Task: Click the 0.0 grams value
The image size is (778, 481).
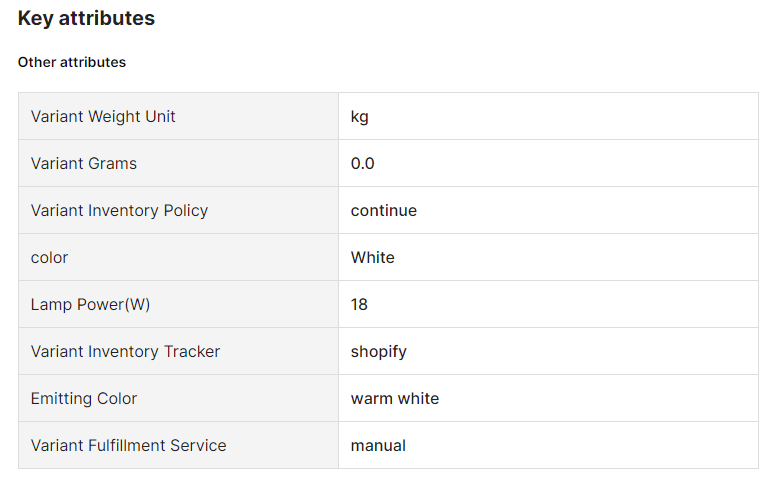Action: click(x=363, y=163)
